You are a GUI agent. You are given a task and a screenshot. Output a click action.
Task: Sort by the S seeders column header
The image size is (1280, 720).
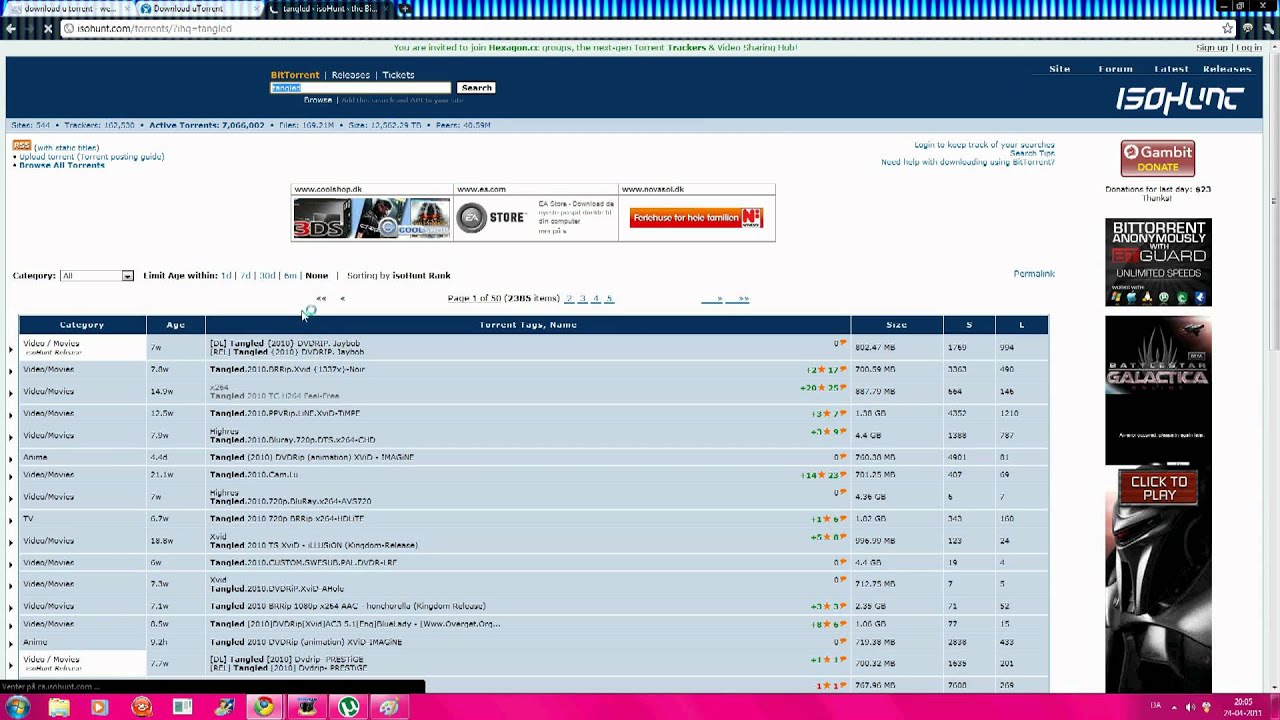tap(969, 325)
